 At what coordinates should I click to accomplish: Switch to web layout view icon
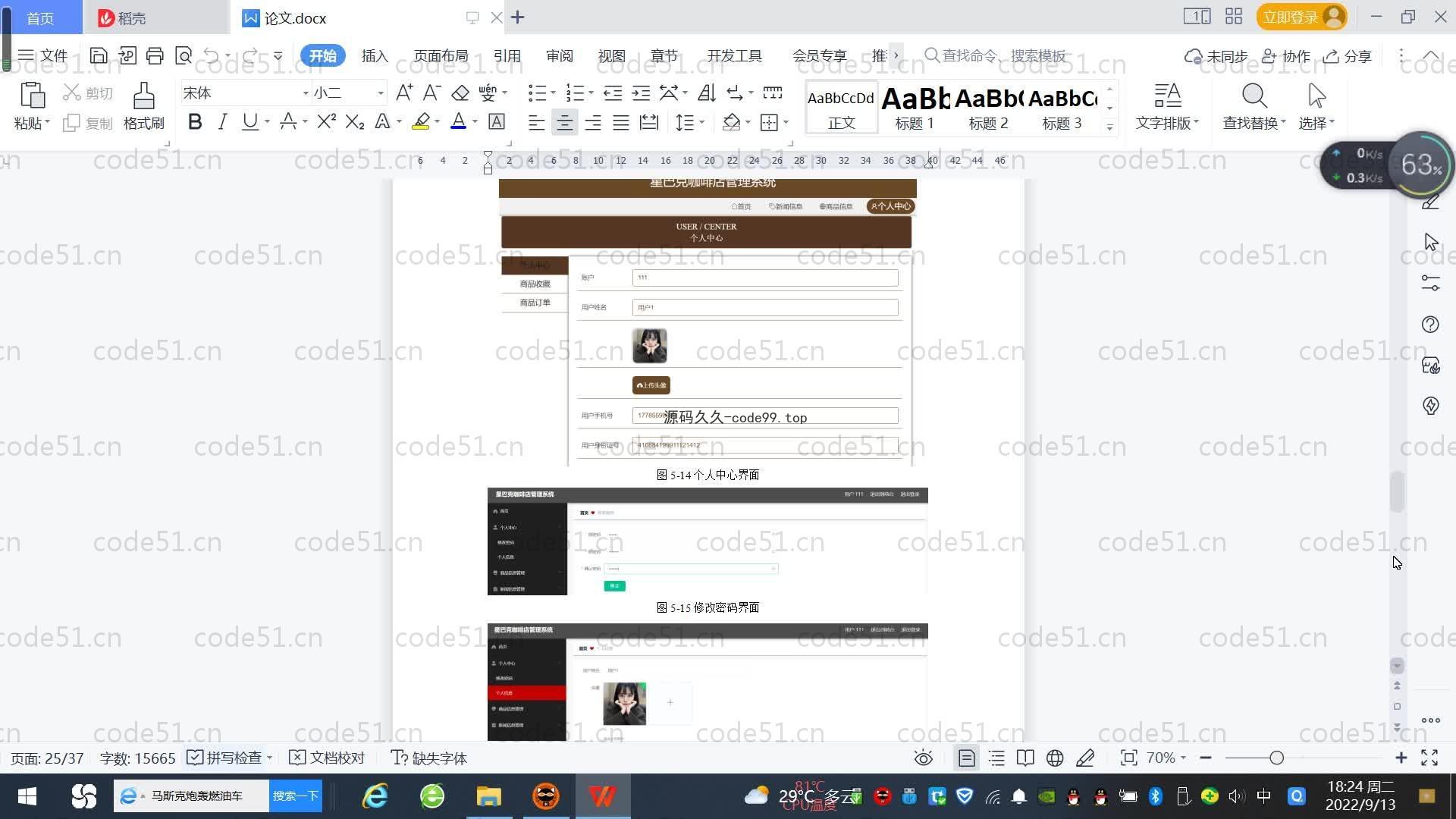(x=1055, y=758)
